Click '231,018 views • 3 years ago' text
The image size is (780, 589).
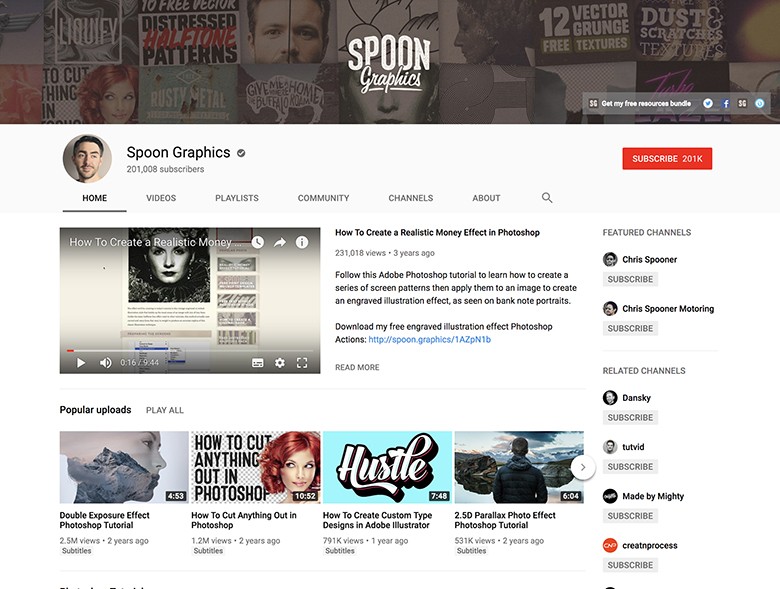click(385, 253)
